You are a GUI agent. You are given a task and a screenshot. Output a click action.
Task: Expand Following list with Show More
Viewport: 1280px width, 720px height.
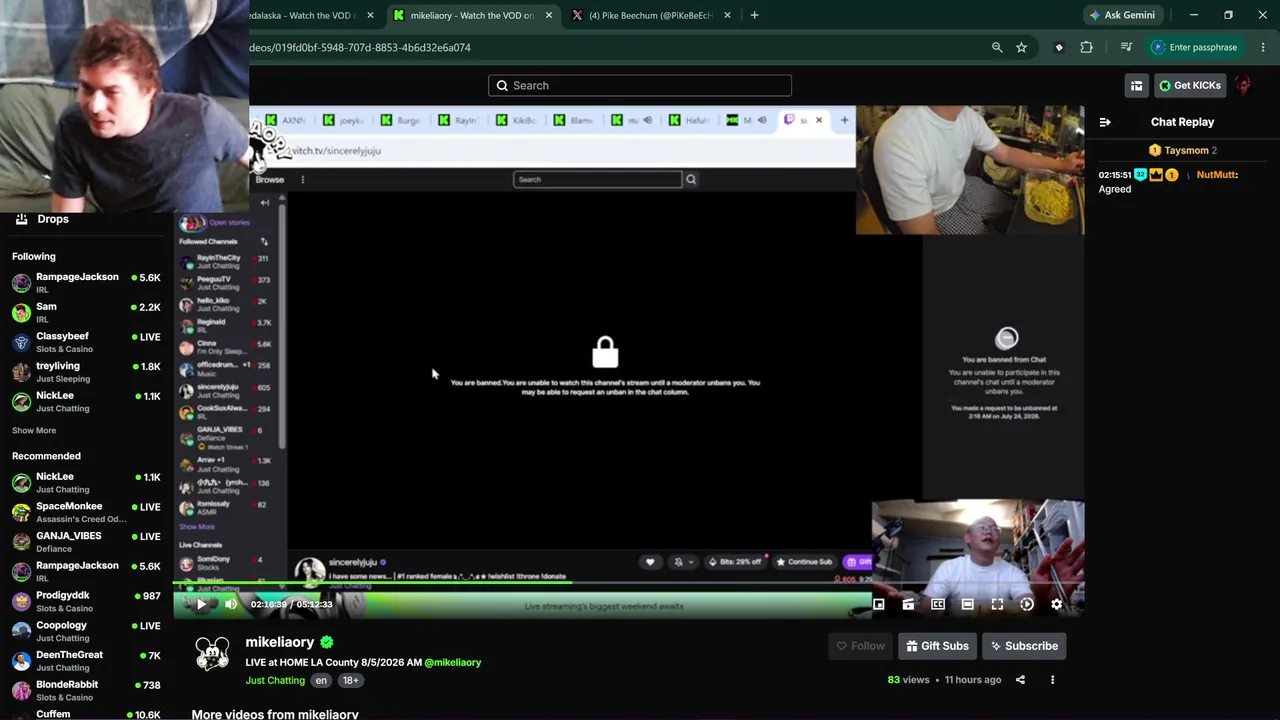(x=34, y=430)
